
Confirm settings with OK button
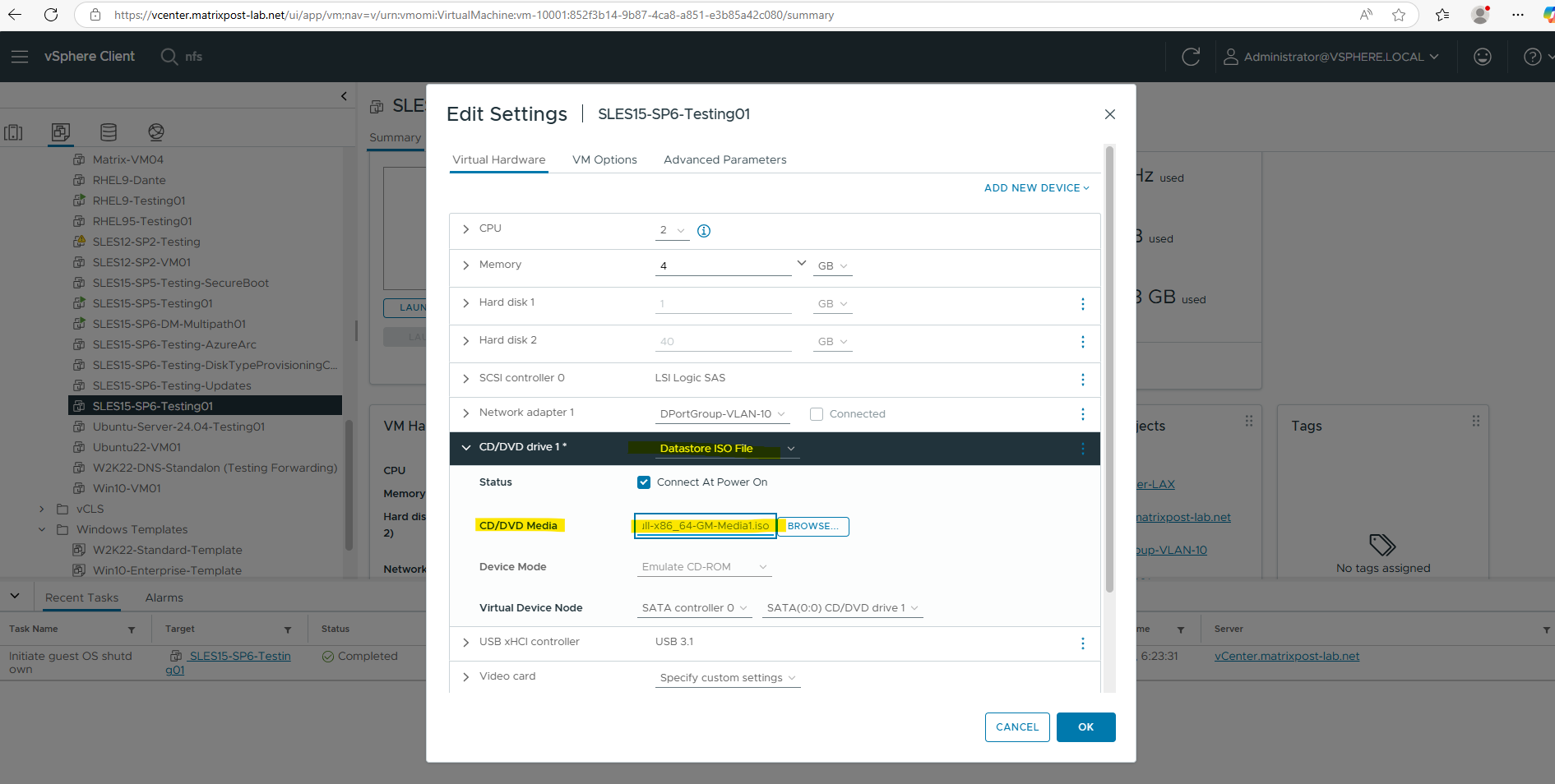1085,727
